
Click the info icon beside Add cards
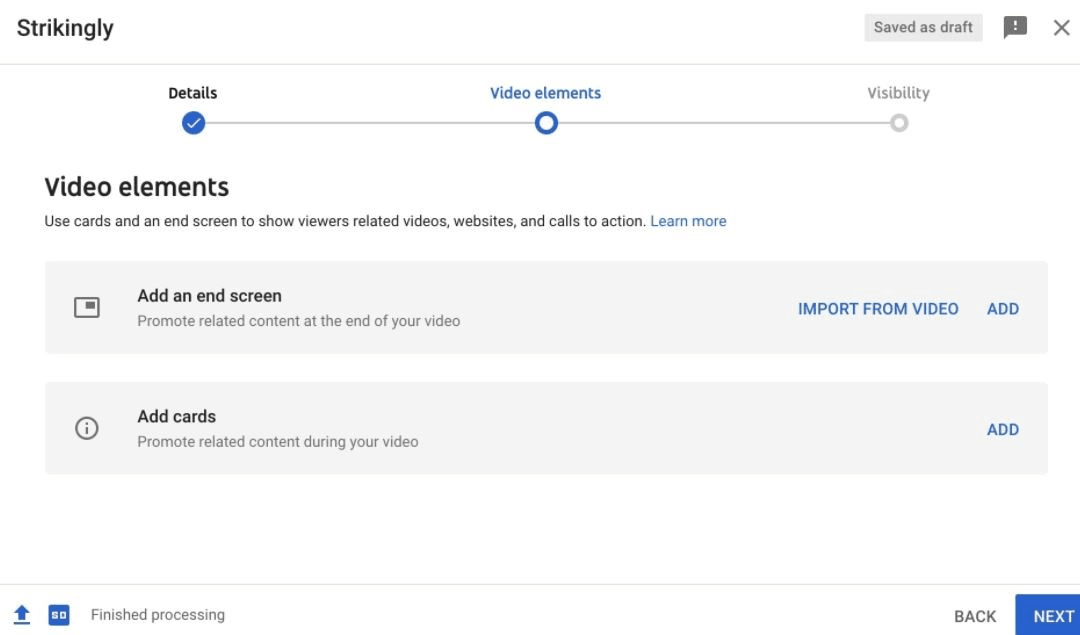[86, 428]
